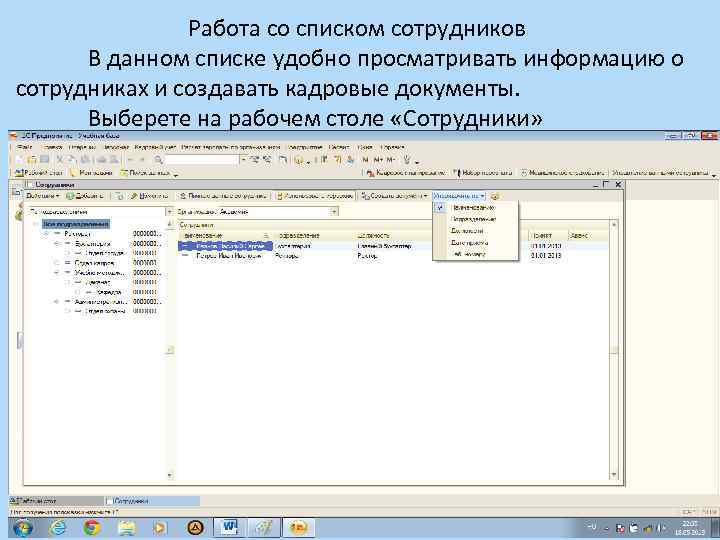Click the Windows Start button
The width and height of the screenshot is (720, 540).
pyautogui.click(x=23, y=527)
